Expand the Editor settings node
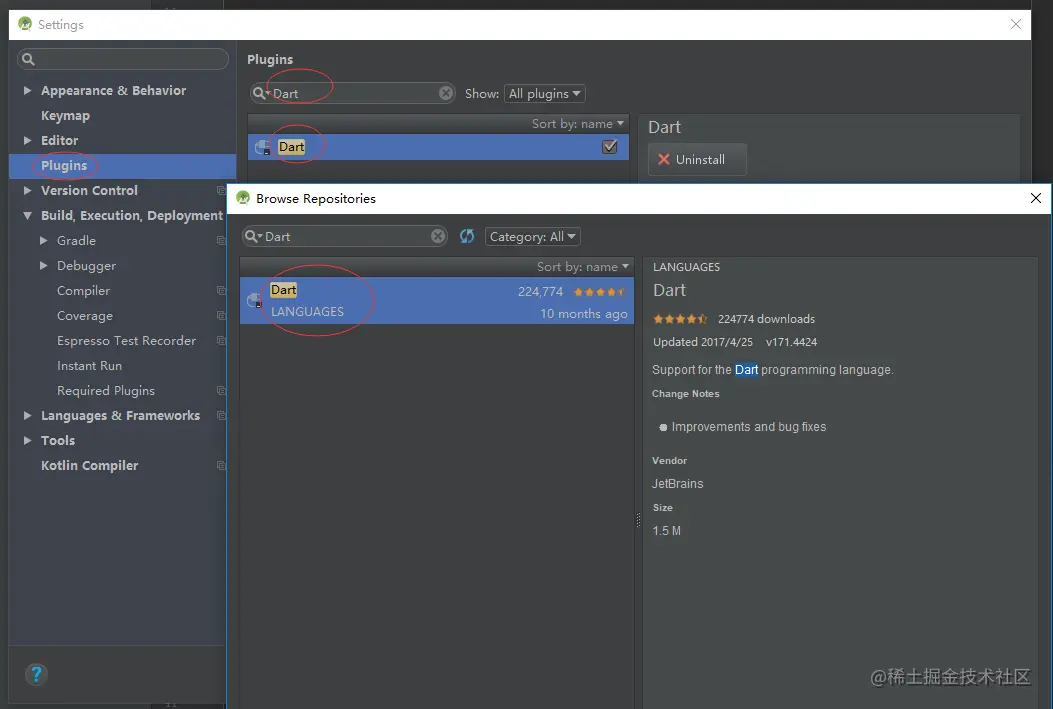This screenshot has width=1053, height=709. point(28,140)
